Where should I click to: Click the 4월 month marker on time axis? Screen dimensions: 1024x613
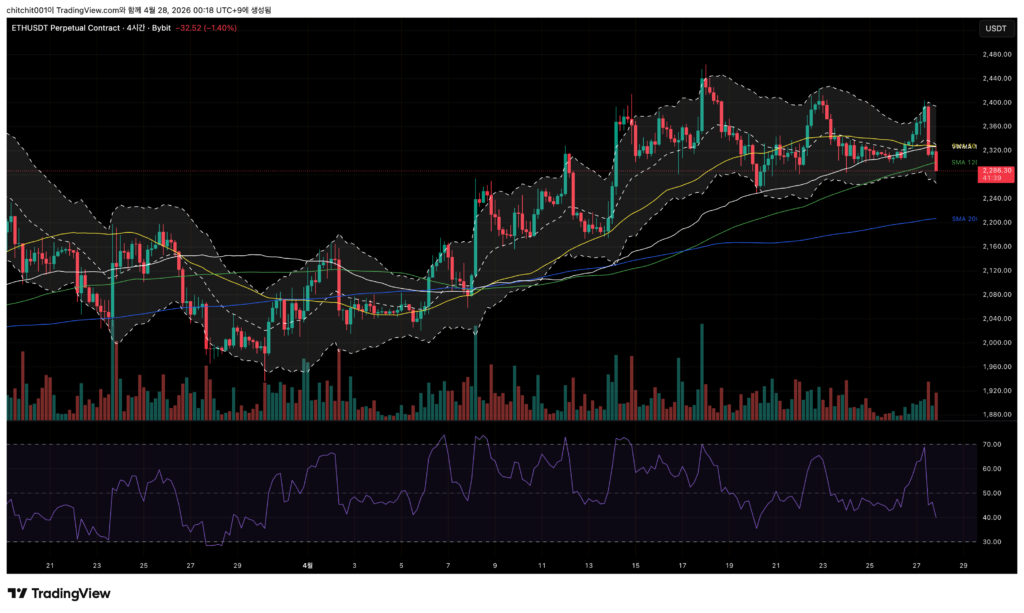point(308,565)
